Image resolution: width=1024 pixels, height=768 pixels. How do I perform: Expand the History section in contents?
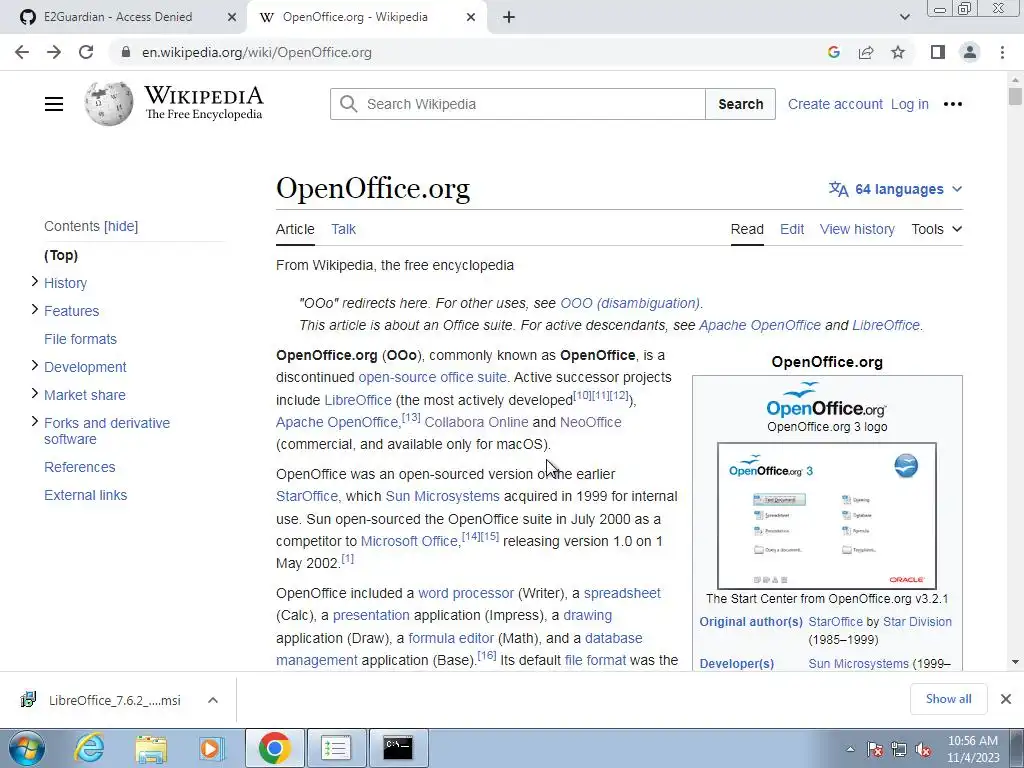(x=35, y=281)
